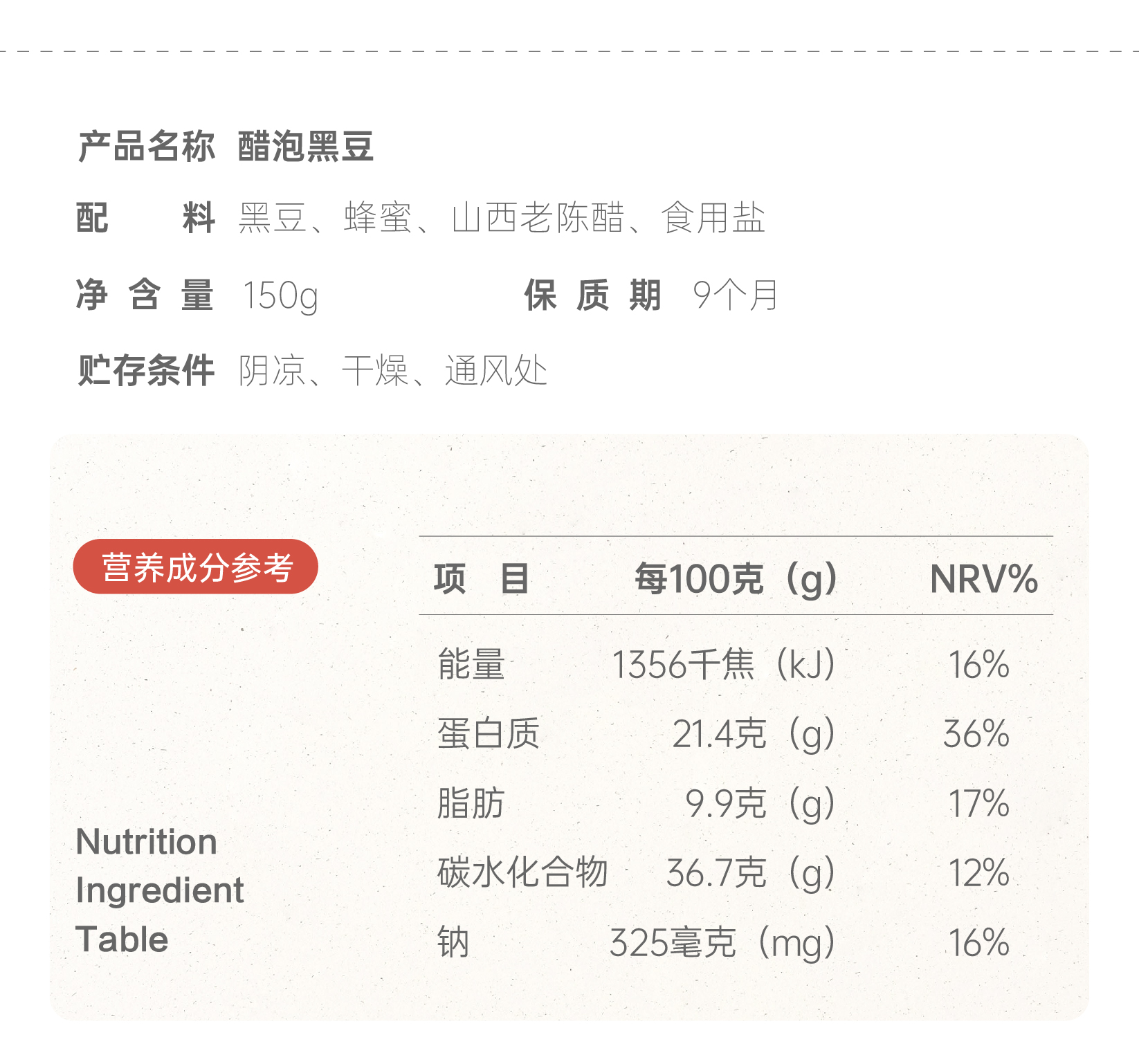Click the storage conditions text 阴凉、干燥、通风处
Screen dimensions: 1139x1064
[x=393, y=371]
